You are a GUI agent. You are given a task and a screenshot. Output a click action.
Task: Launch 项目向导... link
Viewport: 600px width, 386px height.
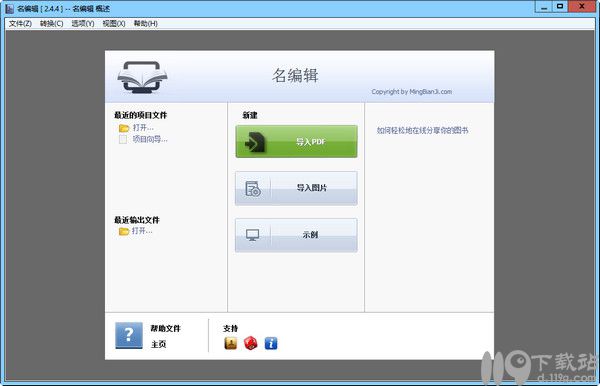pyautogui.click(x=150, y=139)
